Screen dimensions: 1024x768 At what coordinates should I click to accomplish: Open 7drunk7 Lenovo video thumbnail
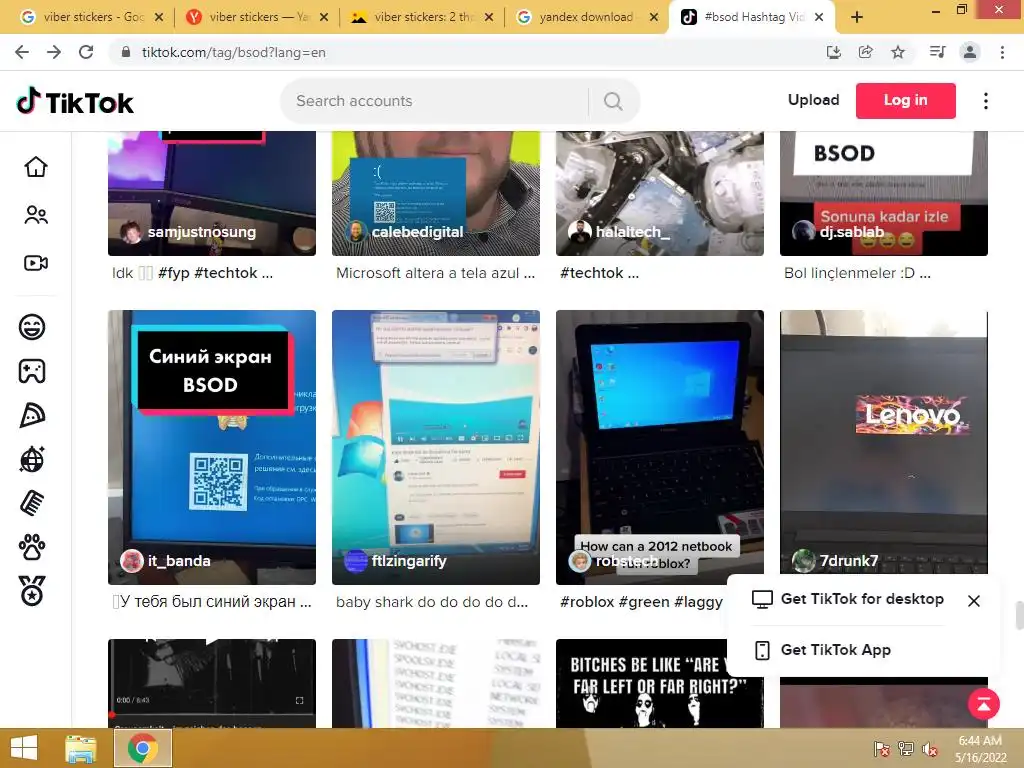(x=884, y=443)
